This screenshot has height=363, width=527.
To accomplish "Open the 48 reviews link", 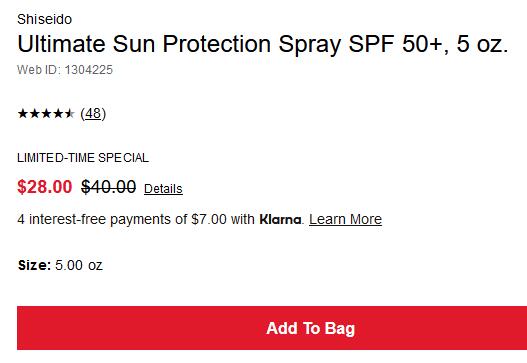I will [93, 114].
